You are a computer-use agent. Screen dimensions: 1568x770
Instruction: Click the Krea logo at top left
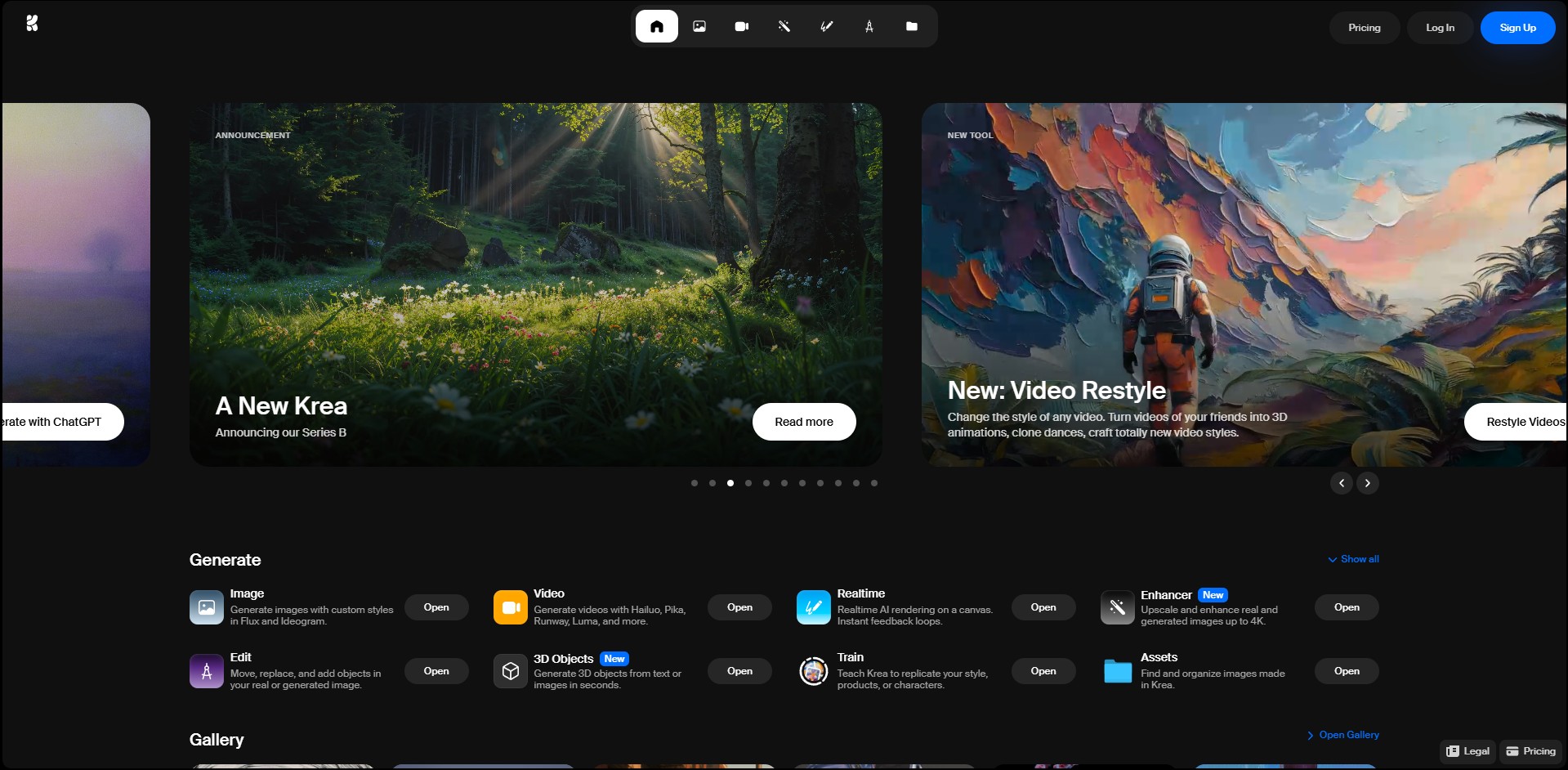(x=32, y=24)
